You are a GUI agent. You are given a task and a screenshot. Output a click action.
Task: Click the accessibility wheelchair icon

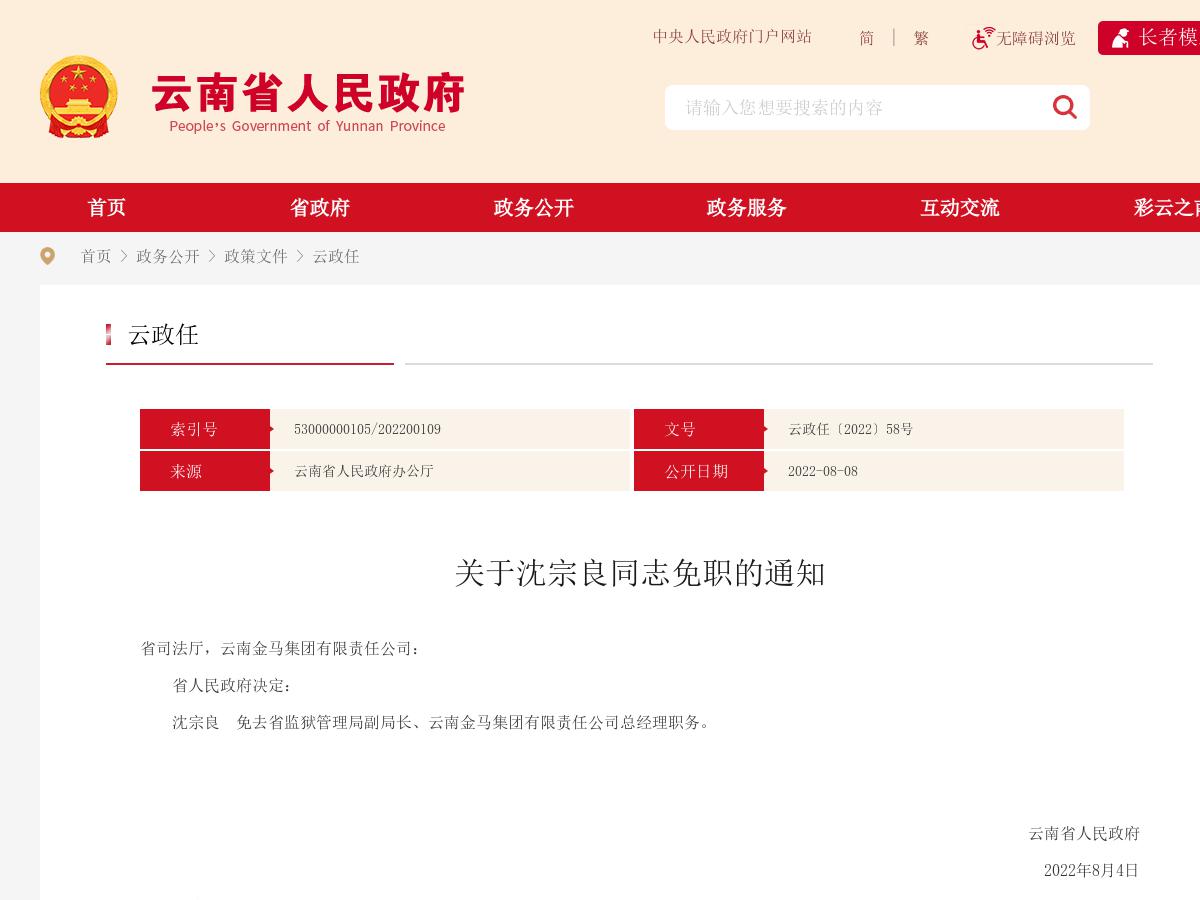point(983,38)
